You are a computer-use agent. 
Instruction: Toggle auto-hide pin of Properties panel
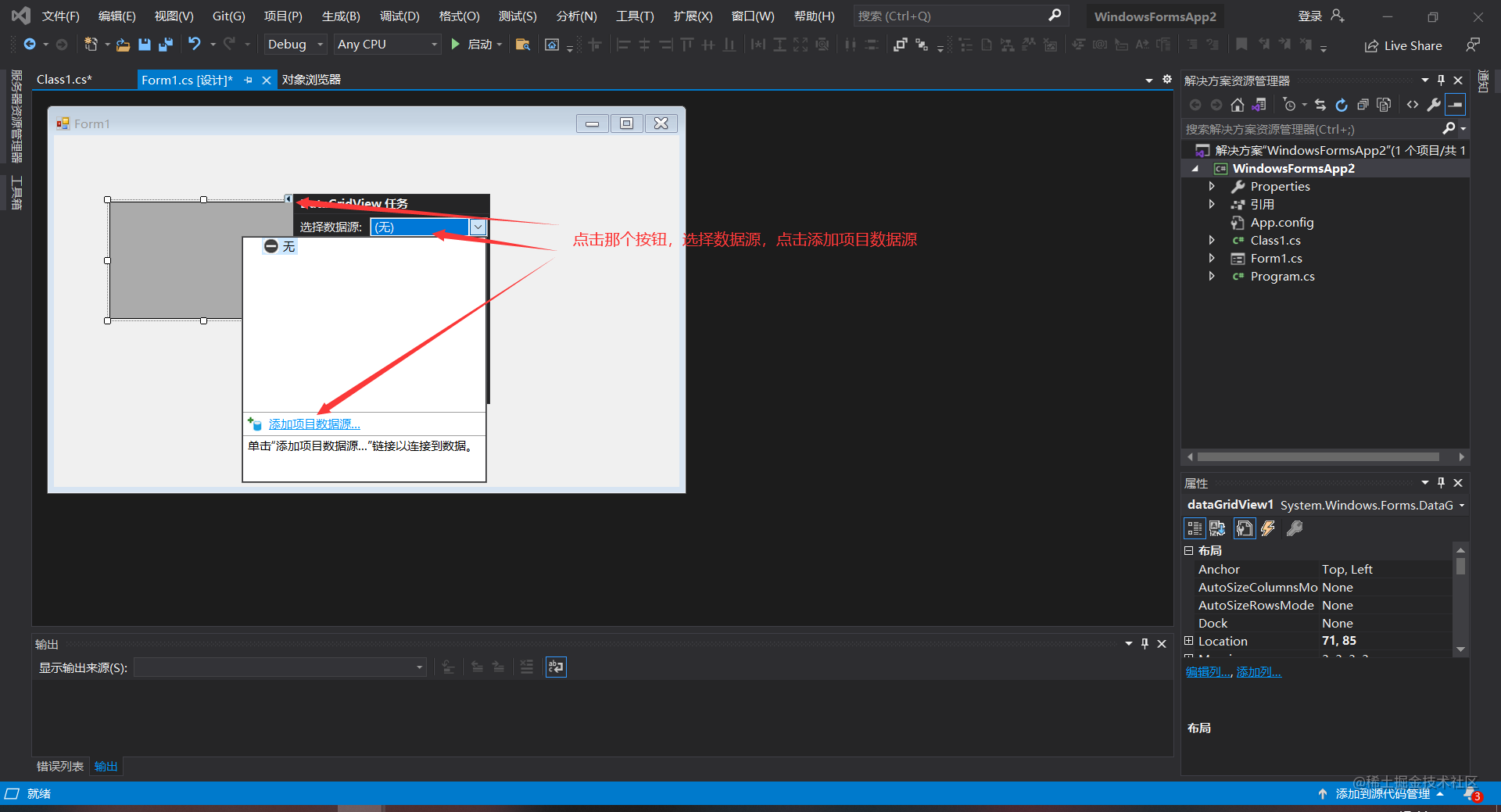click(x=1442, y=483)
